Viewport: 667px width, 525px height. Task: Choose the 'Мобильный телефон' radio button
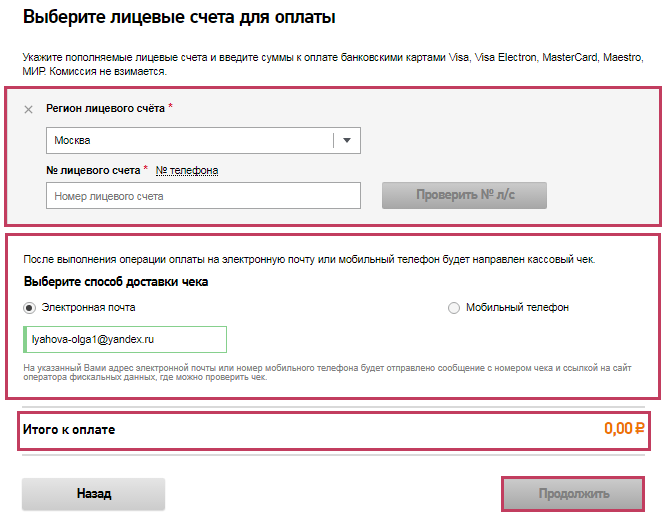tap(454, 308)
